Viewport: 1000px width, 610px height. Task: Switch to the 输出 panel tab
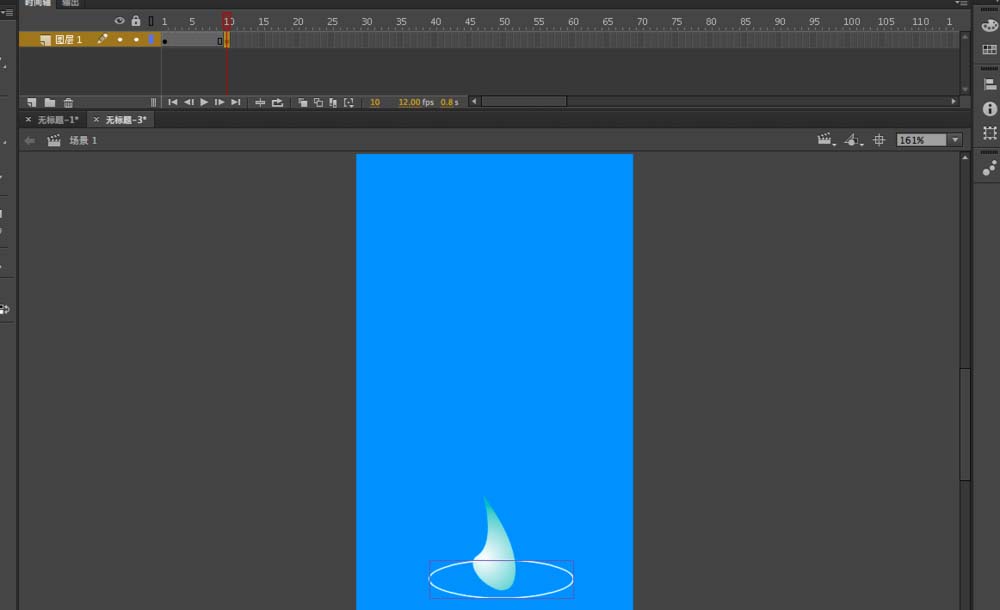tap(71, 3)
